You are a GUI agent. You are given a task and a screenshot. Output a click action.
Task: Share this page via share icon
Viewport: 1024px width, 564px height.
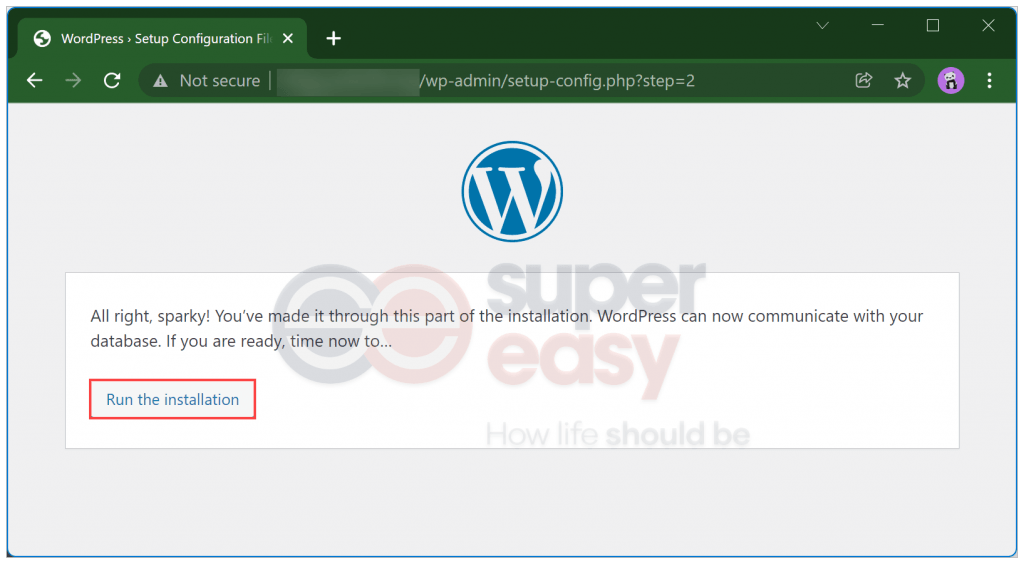(863, 80)
